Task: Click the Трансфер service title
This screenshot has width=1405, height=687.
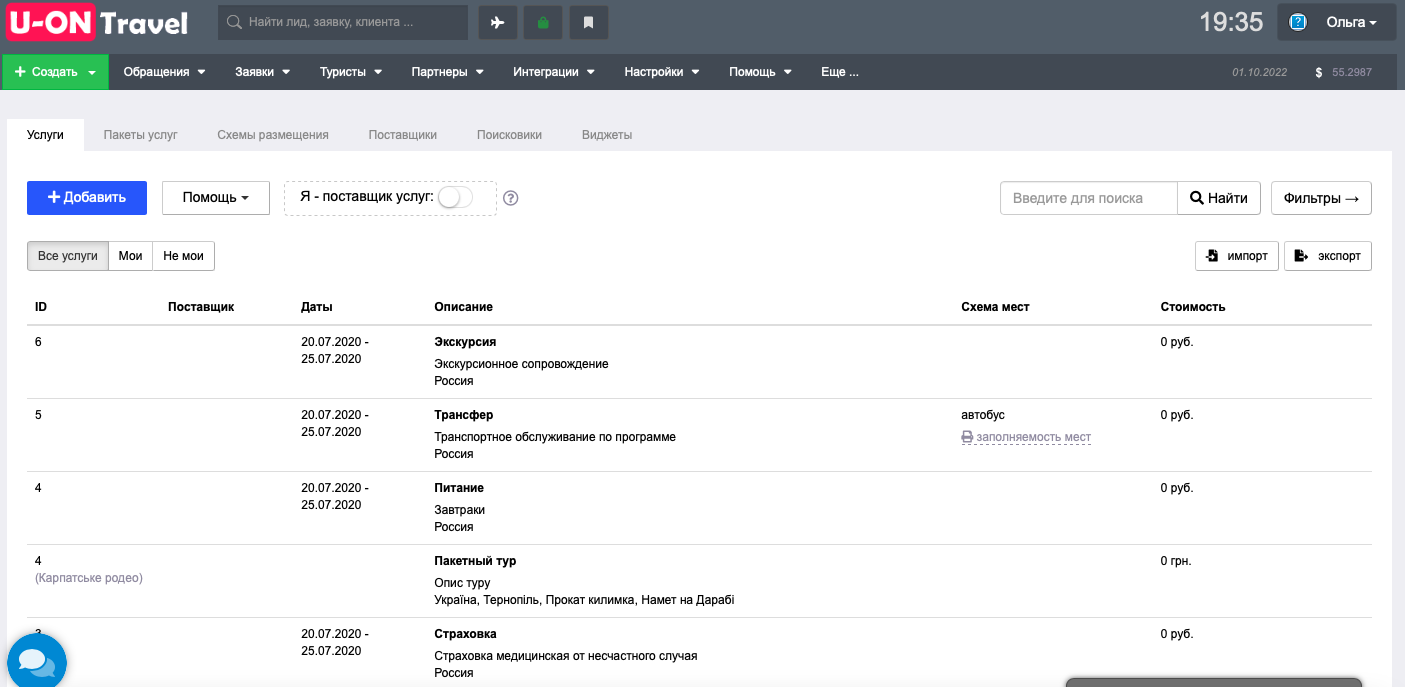Action: pyautogui.click(x=464, y=415)
